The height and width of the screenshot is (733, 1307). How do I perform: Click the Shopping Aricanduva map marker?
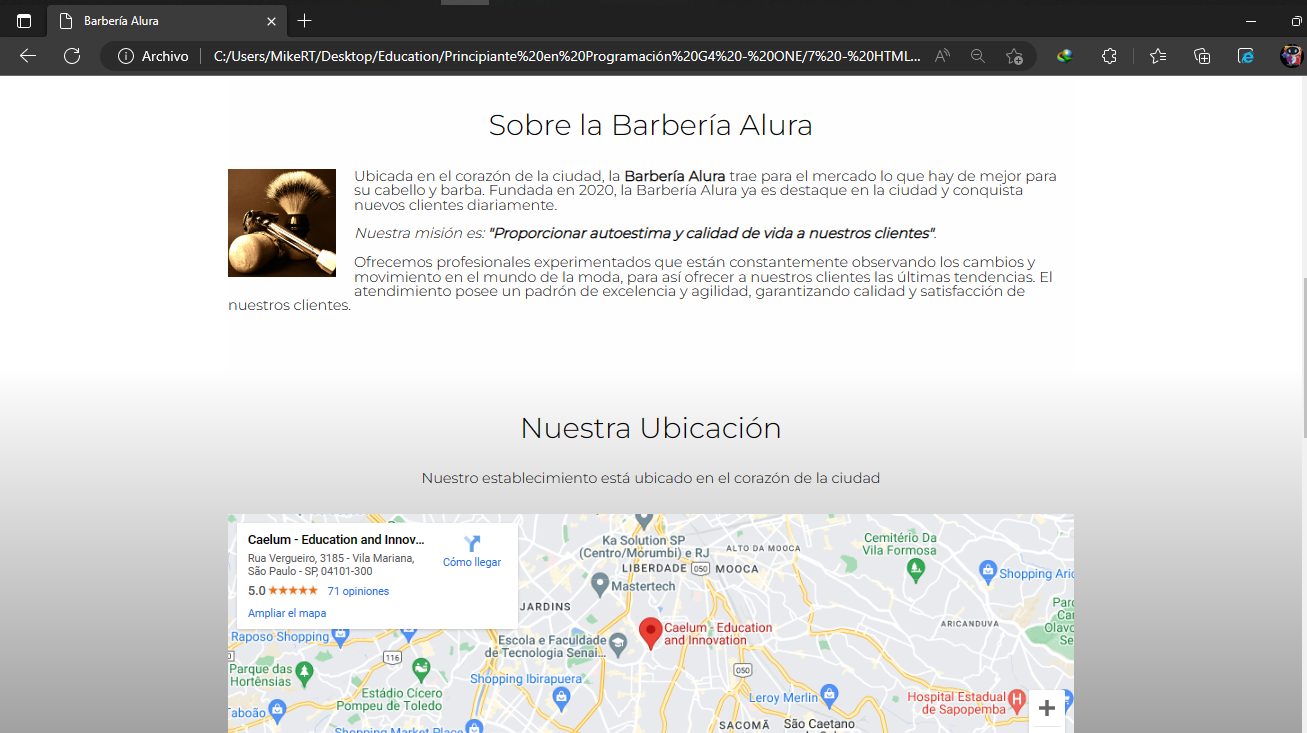pos(988,571)
